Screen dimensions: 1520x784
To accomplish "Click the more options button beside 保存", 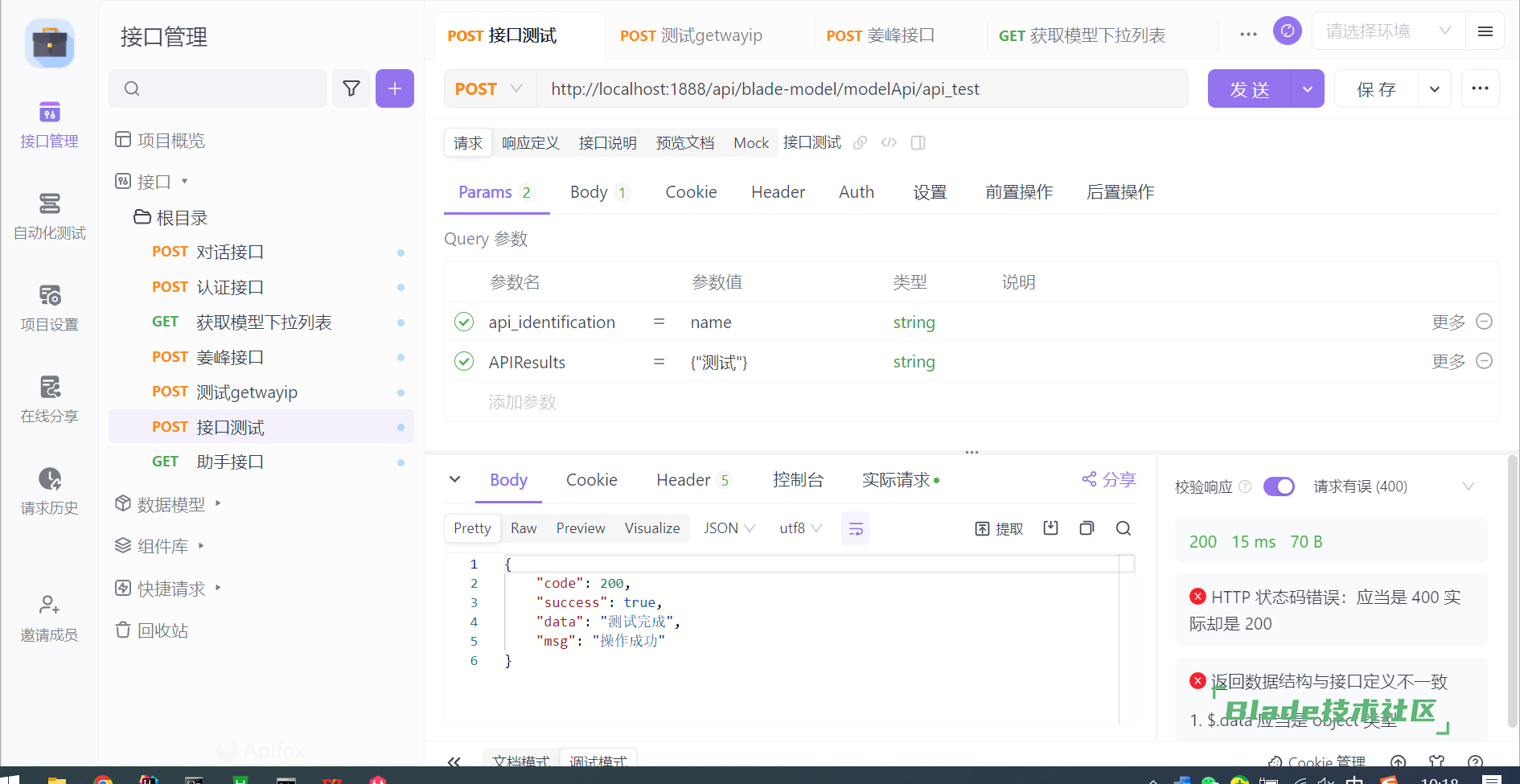I will tap(1480, 88).
